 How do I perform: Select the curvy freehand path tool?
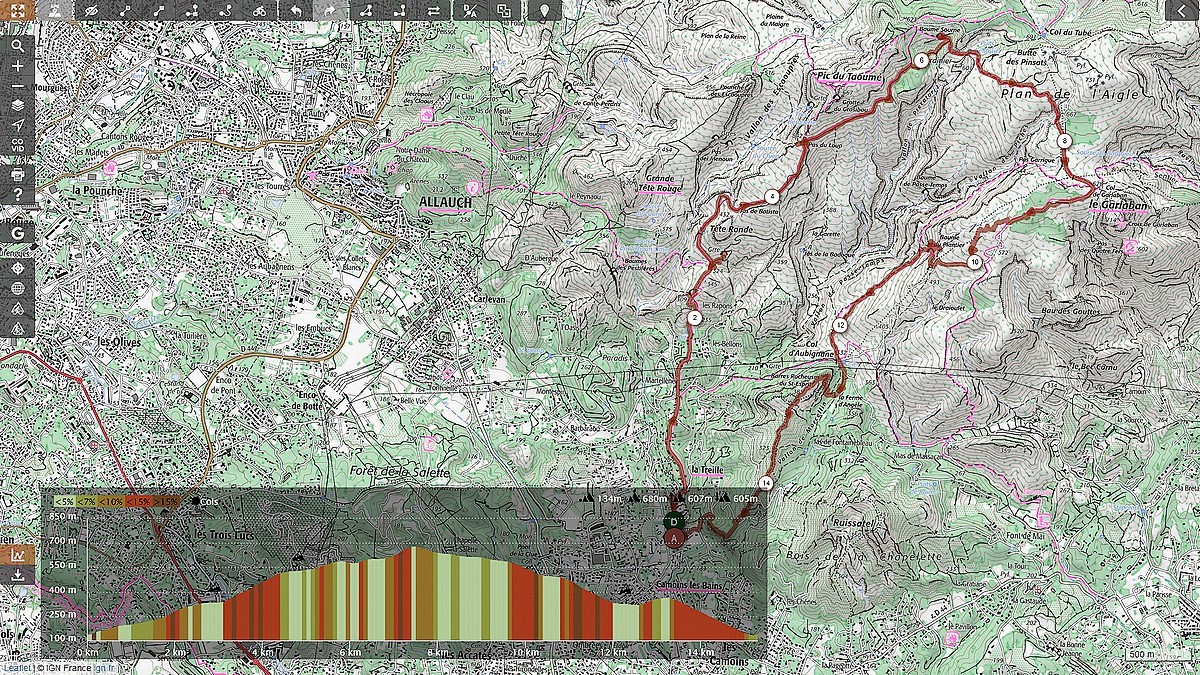tap(225, 11)
